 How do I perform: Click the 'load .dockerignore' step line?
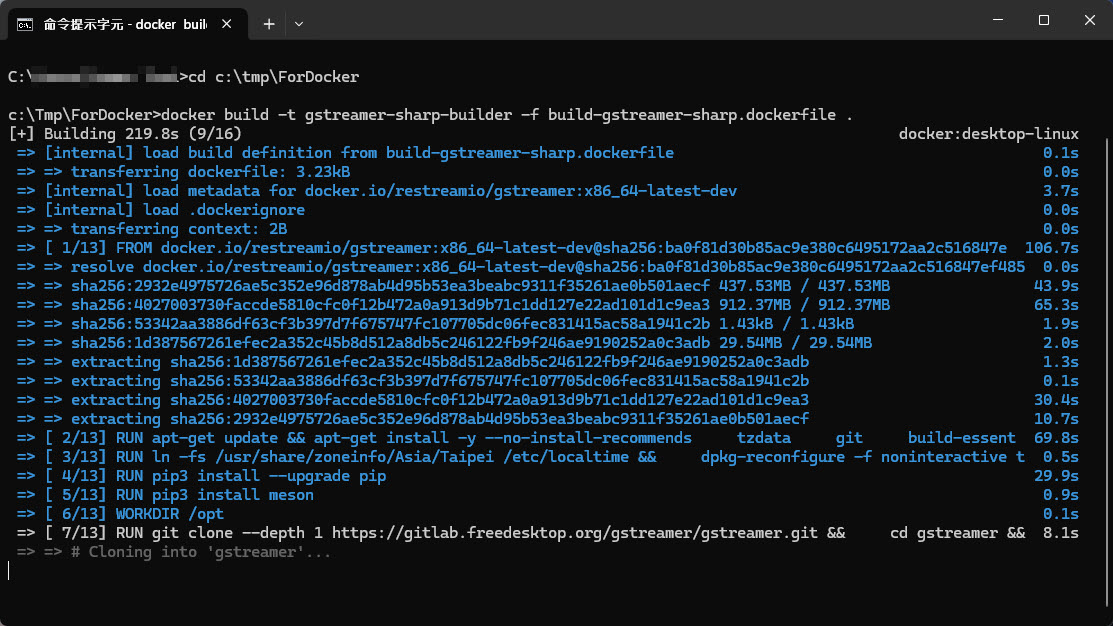[x=175, y=210]
